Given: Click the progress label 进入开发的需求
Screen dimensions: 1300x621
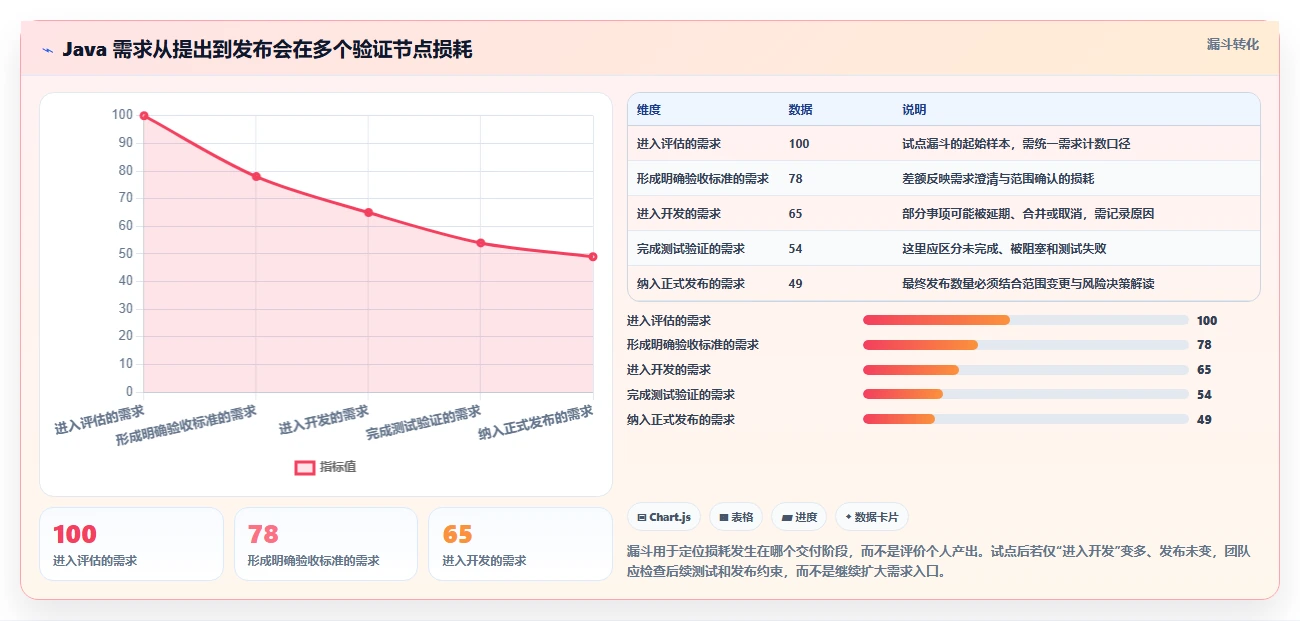Looking at the screenshot, I should click(x=669, y=370).
